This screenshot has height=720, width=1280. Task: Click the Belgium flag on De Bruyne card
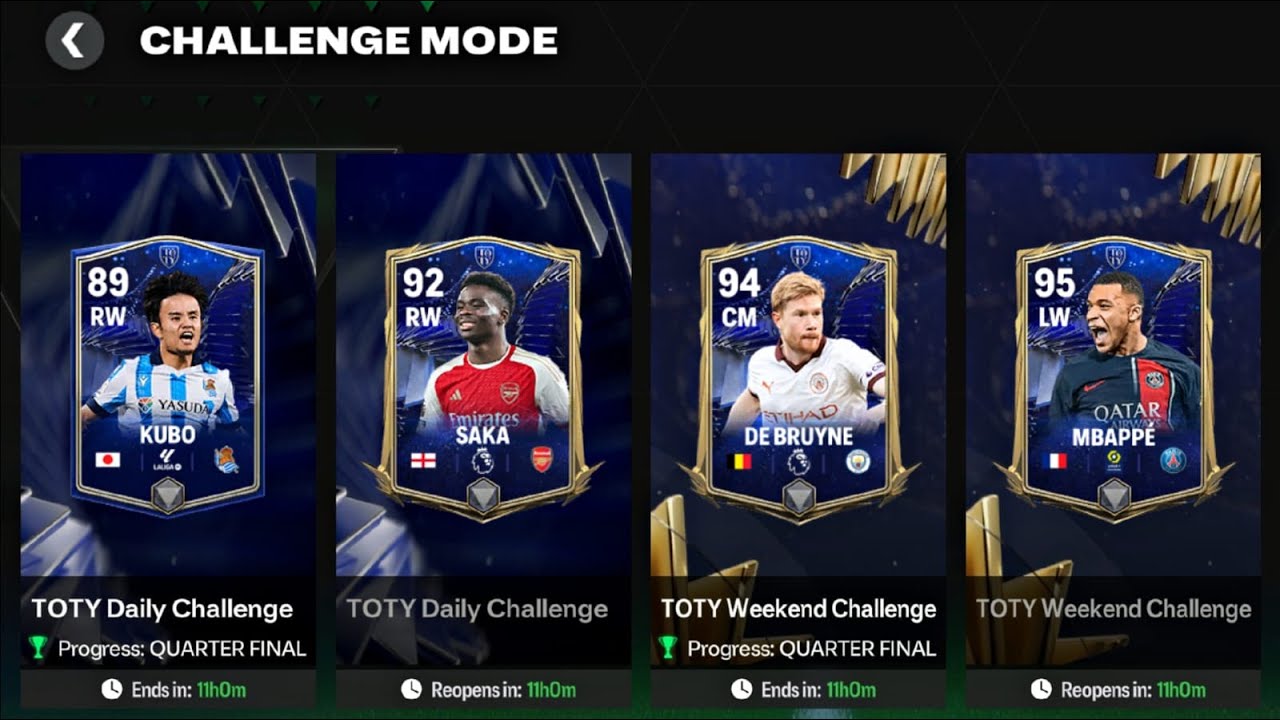point(738,461)
